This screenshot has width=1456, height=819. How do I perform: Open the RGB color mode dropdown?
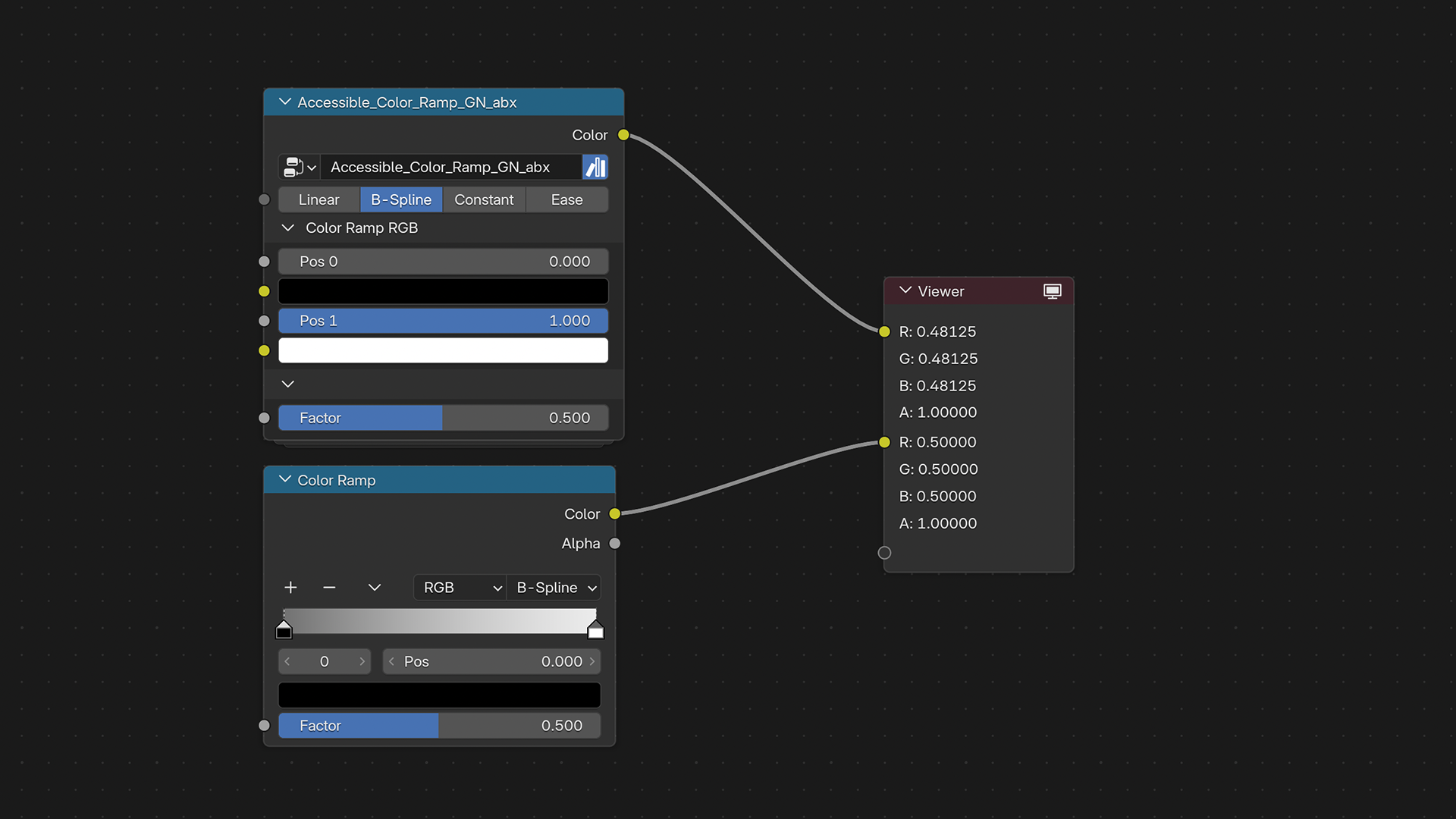461,588
